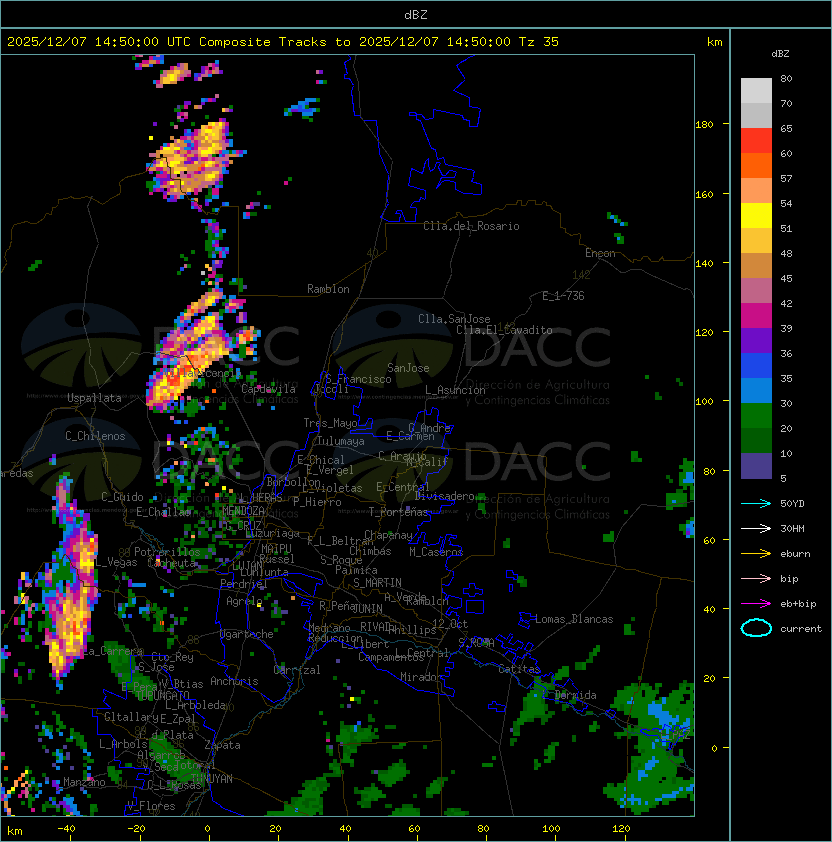Click the pink bip arrow in legend
The image size is (832, 842).
tap(756, 579)
